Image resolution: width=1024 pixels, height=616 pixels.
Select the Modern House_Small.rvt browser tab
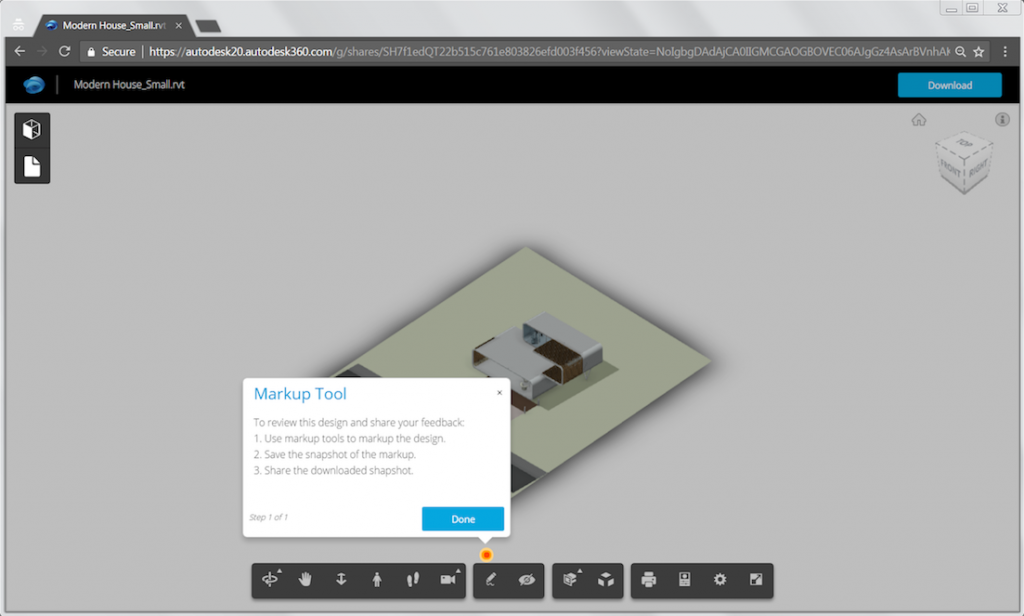pos(112,25)
